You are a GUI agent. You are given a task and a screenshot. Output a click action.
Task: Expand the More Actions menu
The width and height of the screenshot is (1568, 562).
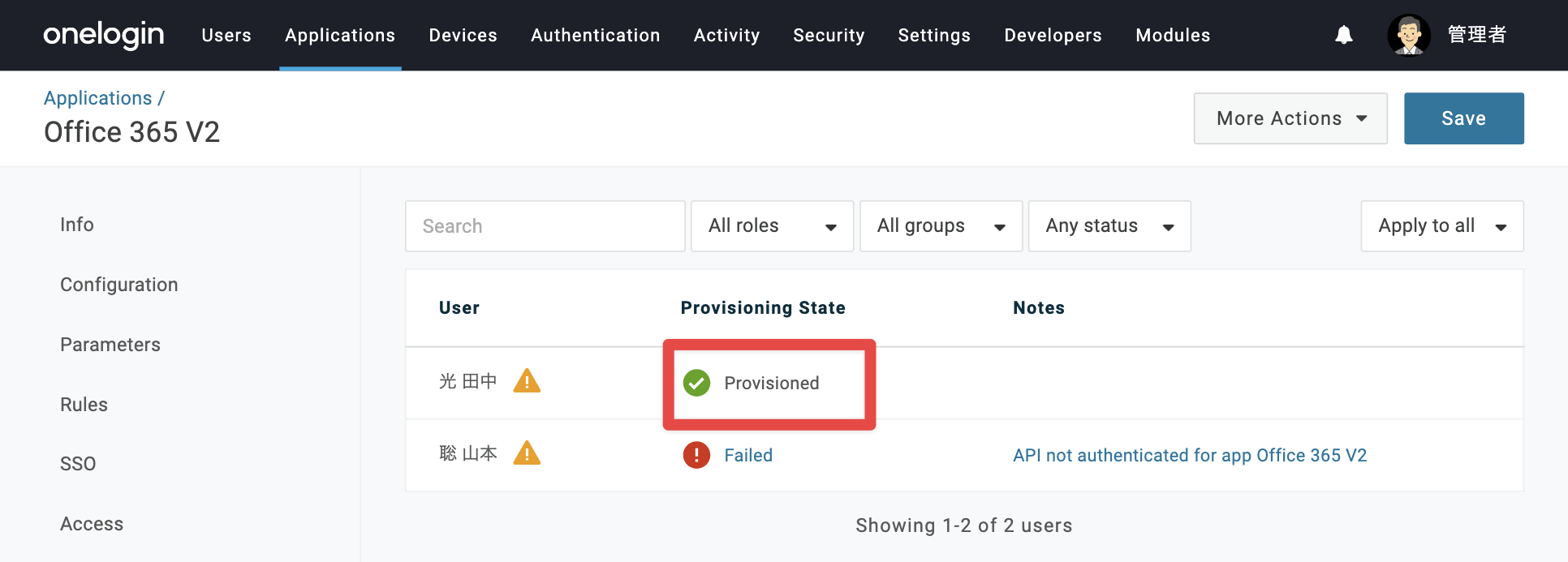click(x=1290, y=118)
